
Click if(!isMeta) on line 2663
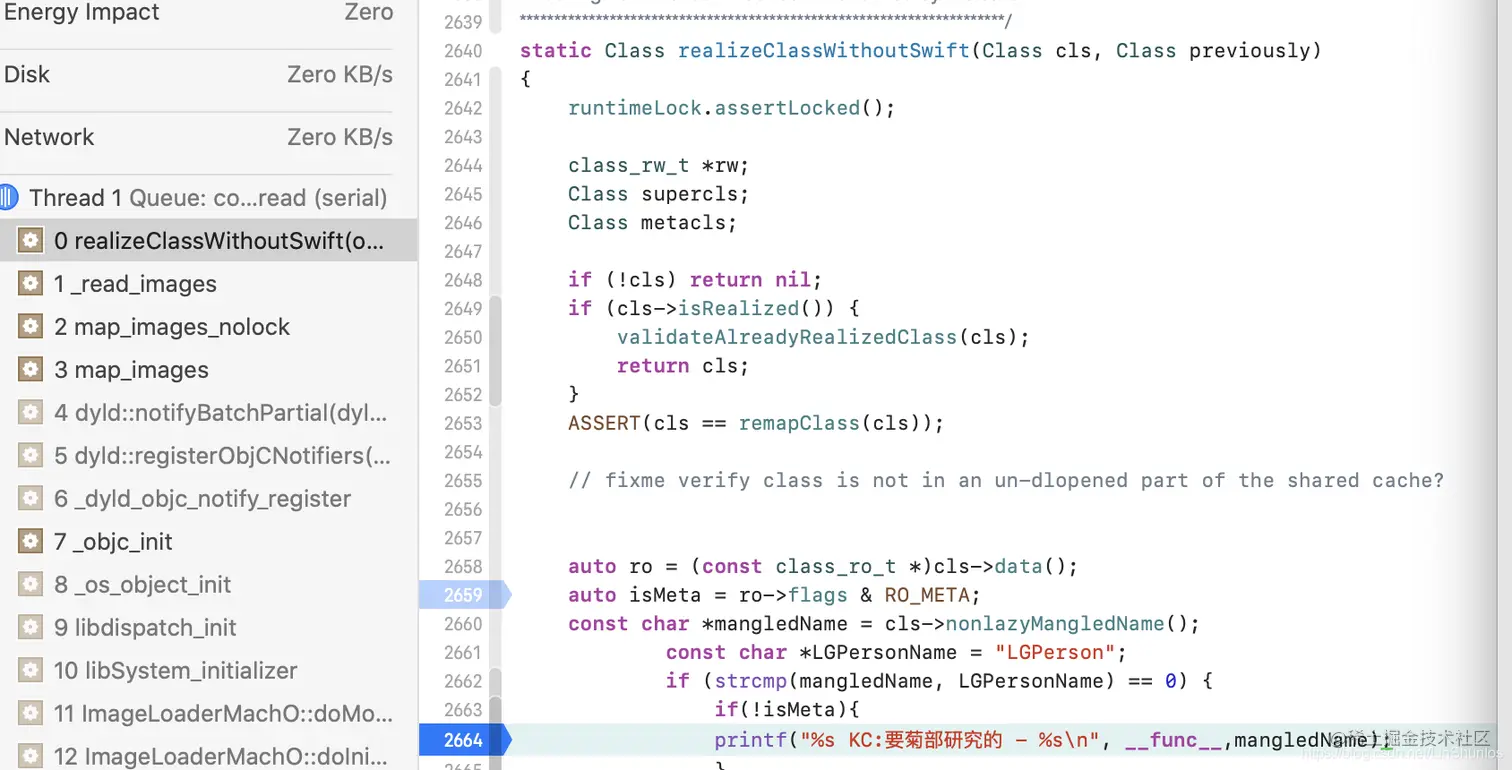tap(787, 710)
